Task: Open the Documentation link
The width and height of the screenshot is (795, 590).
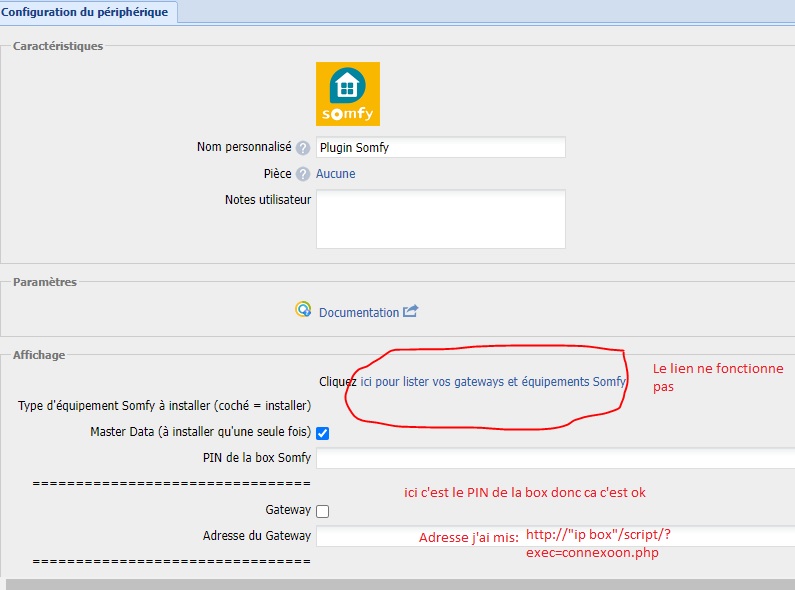Action: 359,313
